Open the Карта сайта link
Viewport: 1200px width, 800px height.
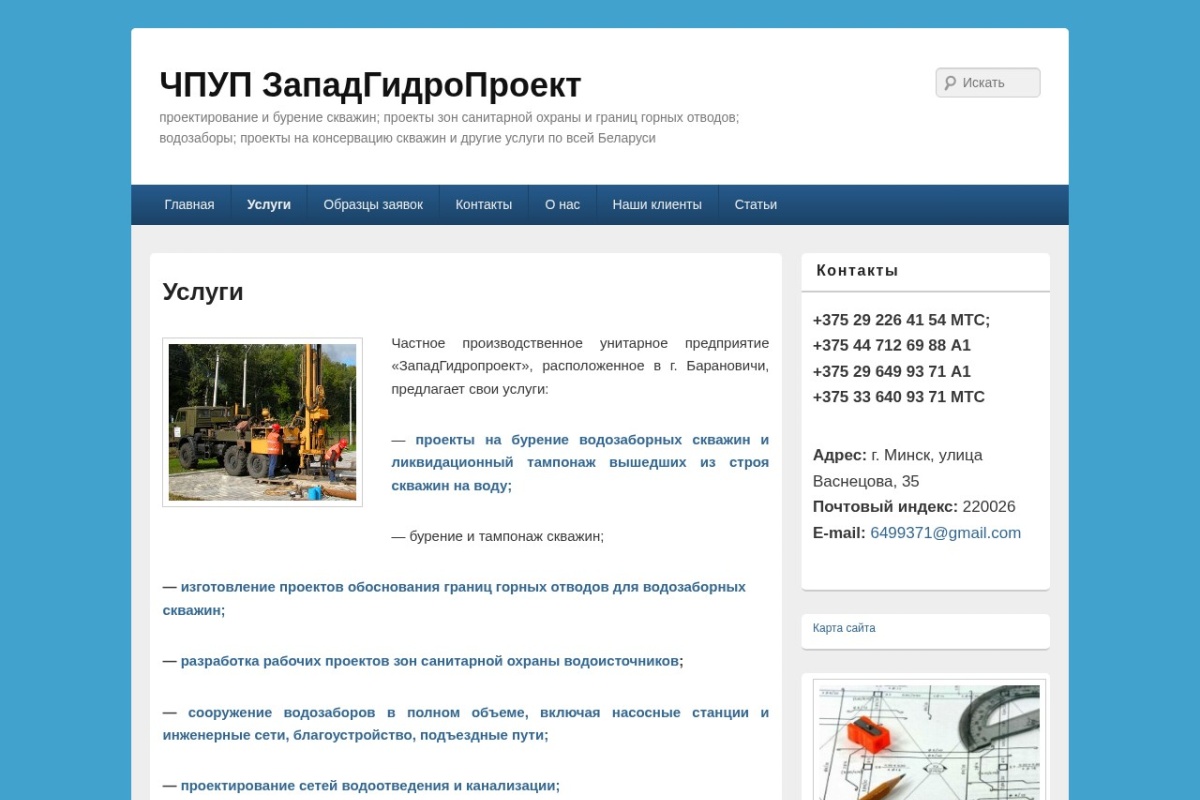coord(844,628)
